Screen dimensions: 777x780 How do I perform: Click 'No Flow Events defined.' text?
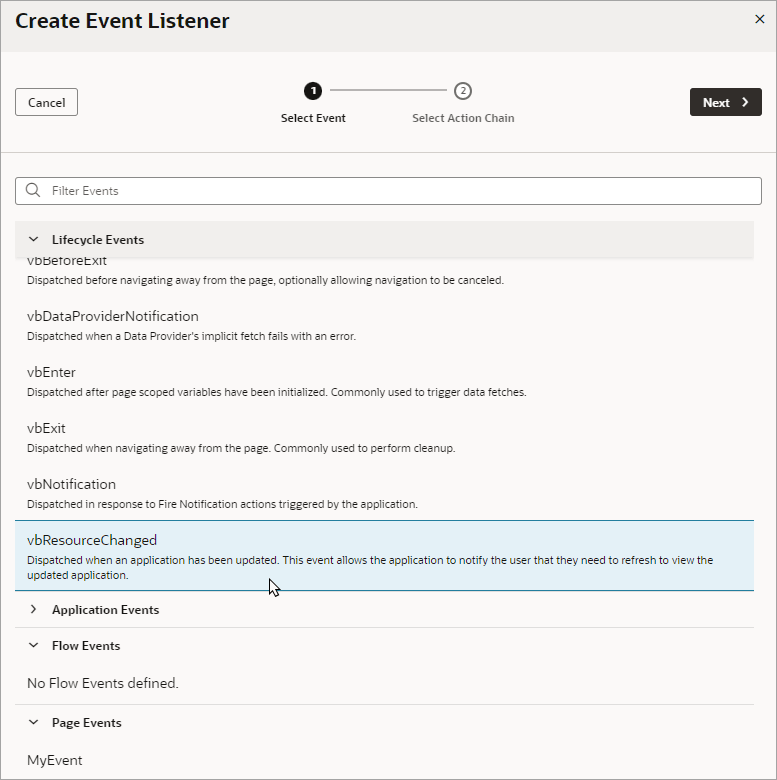point(102,683)
